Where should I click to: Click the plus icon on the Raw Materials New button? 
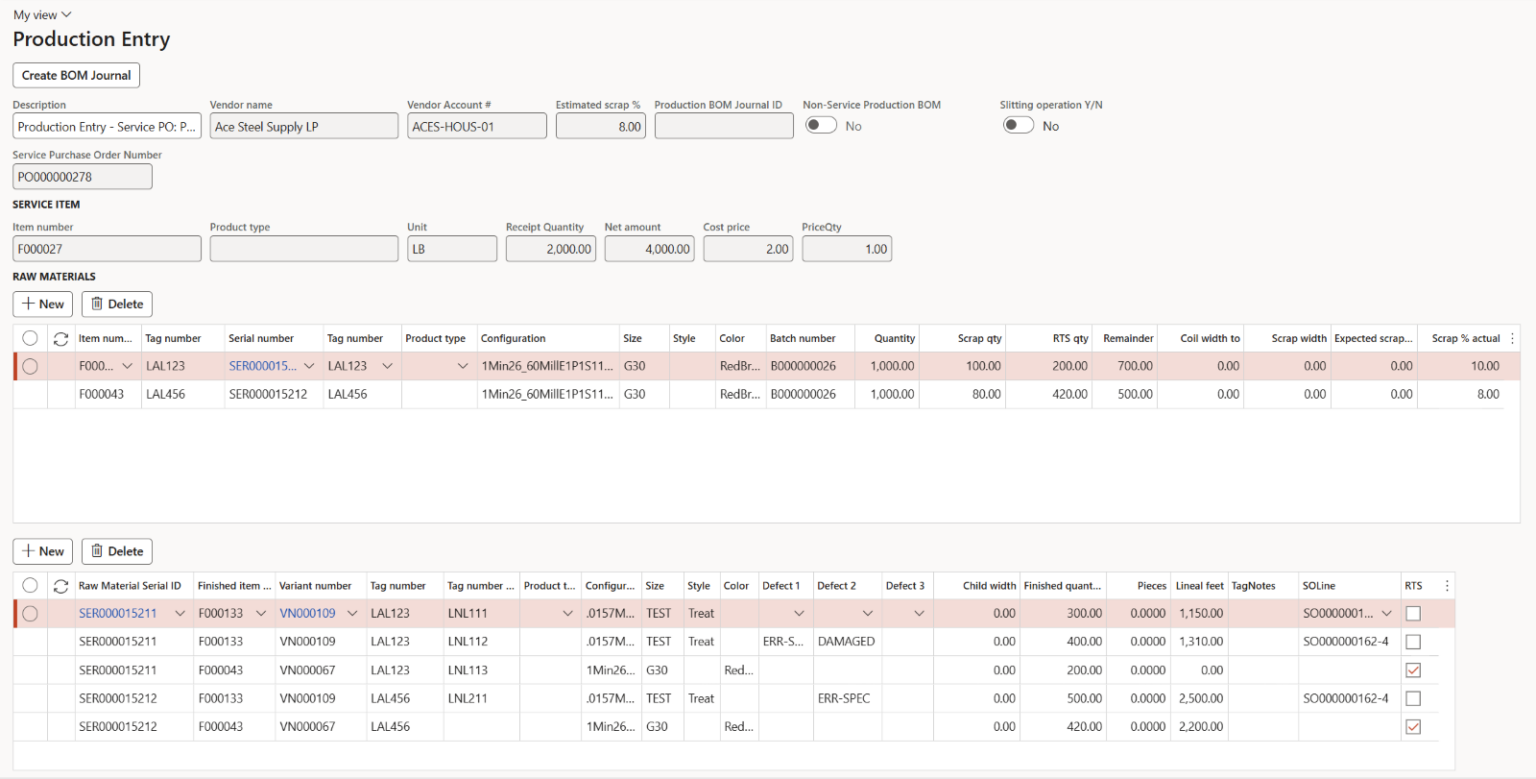pos(27,303)
